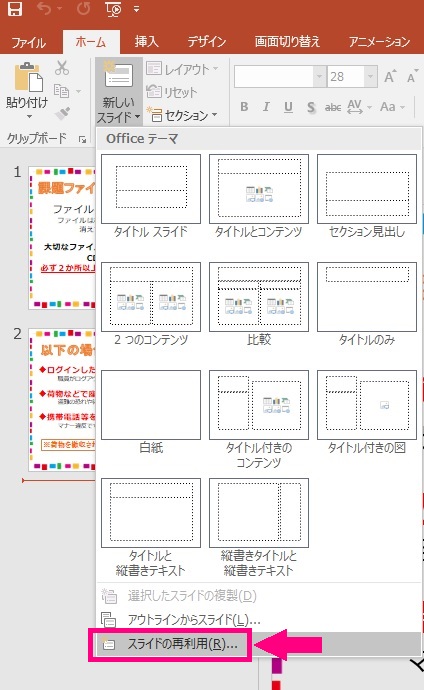Open the Design (デザイン) tab

pos(207,41)
